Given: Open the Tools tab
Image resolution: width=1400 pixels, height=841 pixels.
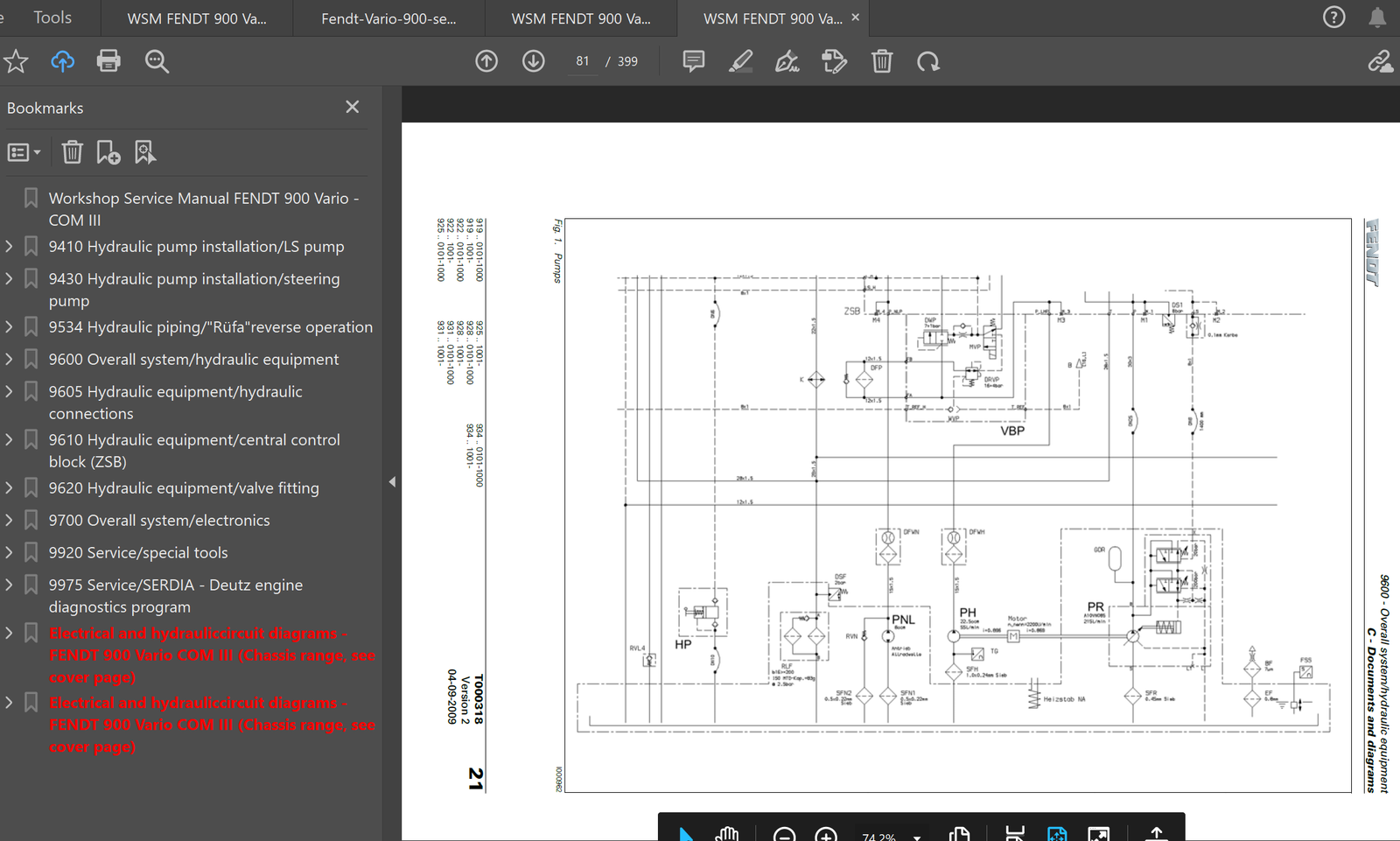Looking at the screenshot, I should pos(52,18).
